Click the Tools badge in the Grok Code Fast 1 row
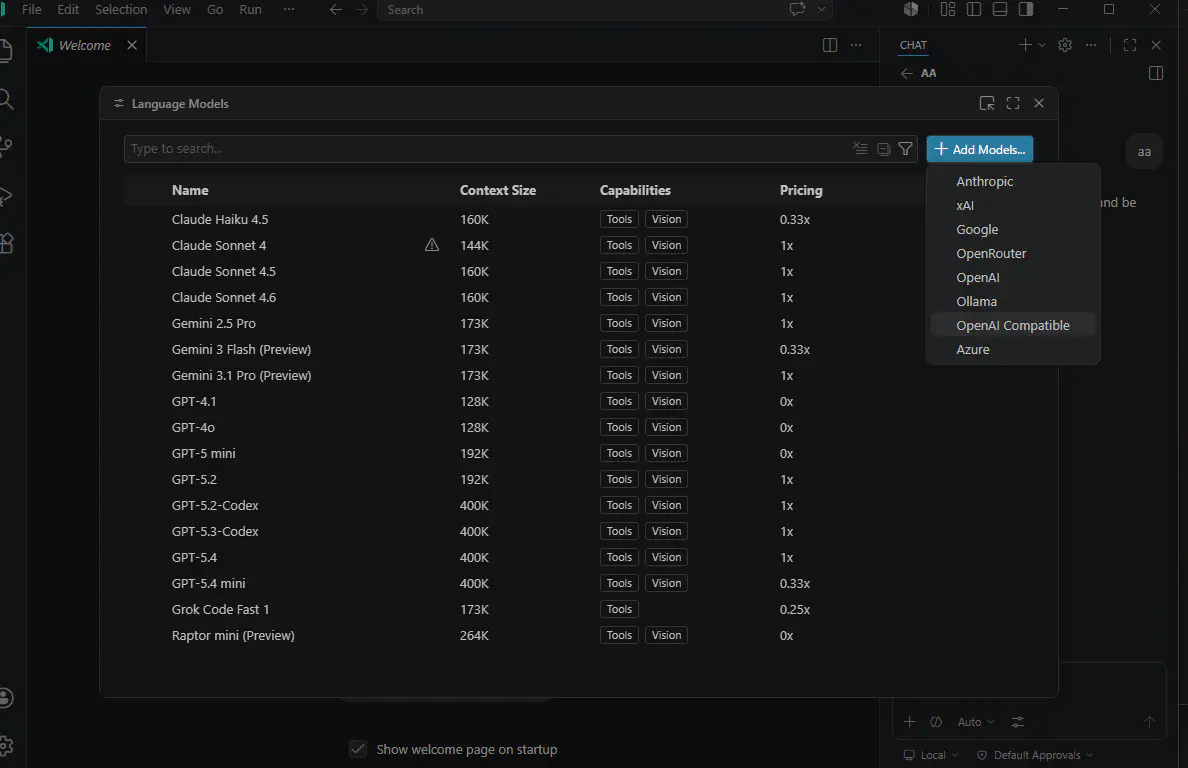 pos(619,609)
